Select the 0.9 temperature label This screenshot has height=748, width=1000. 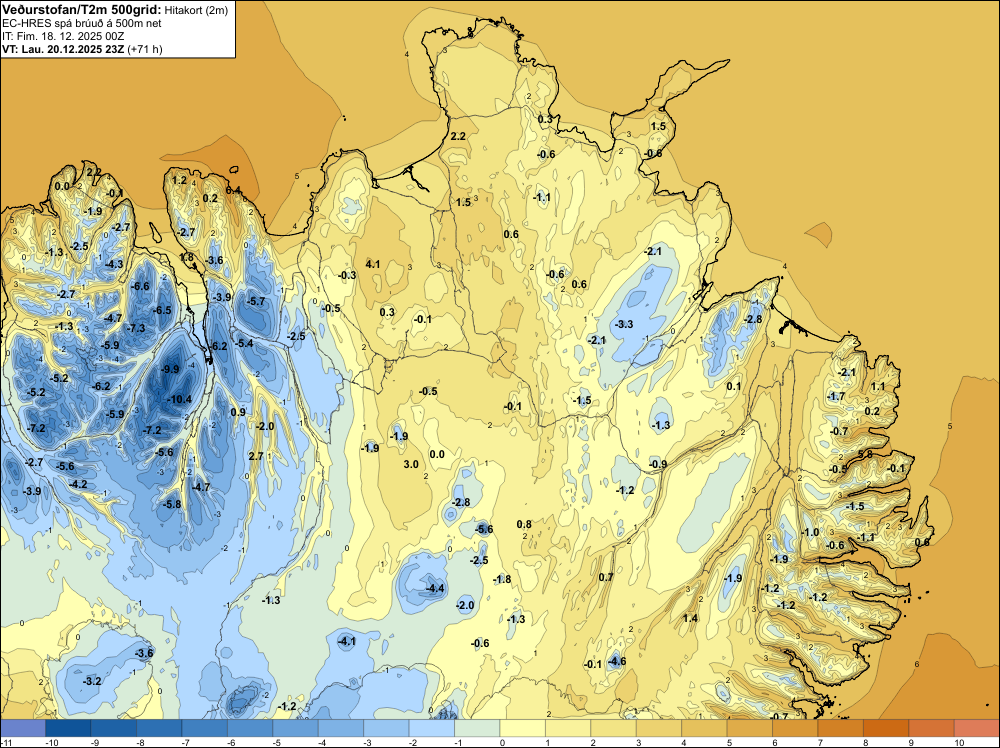(238, 412)
